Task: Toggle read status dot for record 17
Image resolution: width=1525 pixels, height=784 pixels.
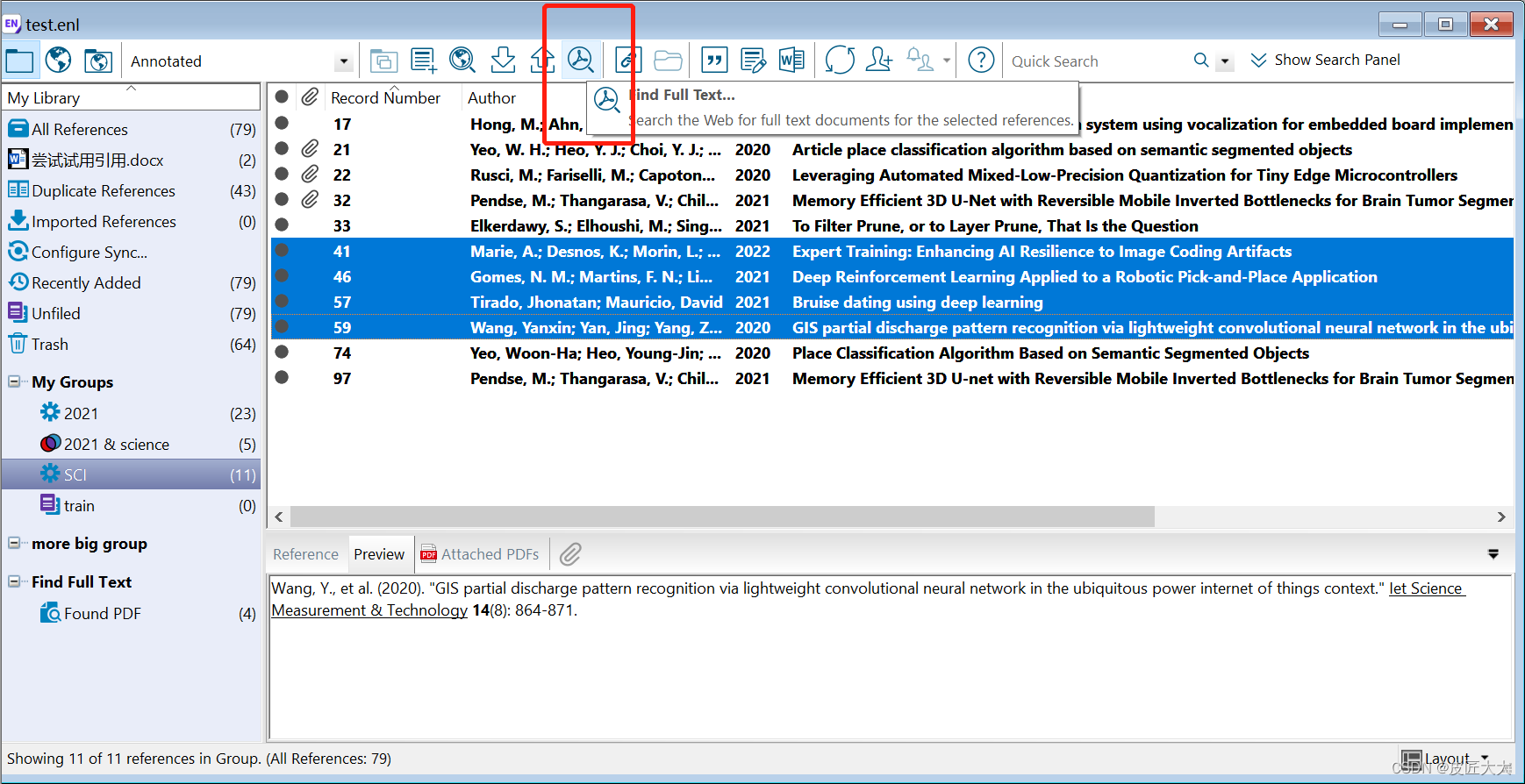Action: click(282, 123)
